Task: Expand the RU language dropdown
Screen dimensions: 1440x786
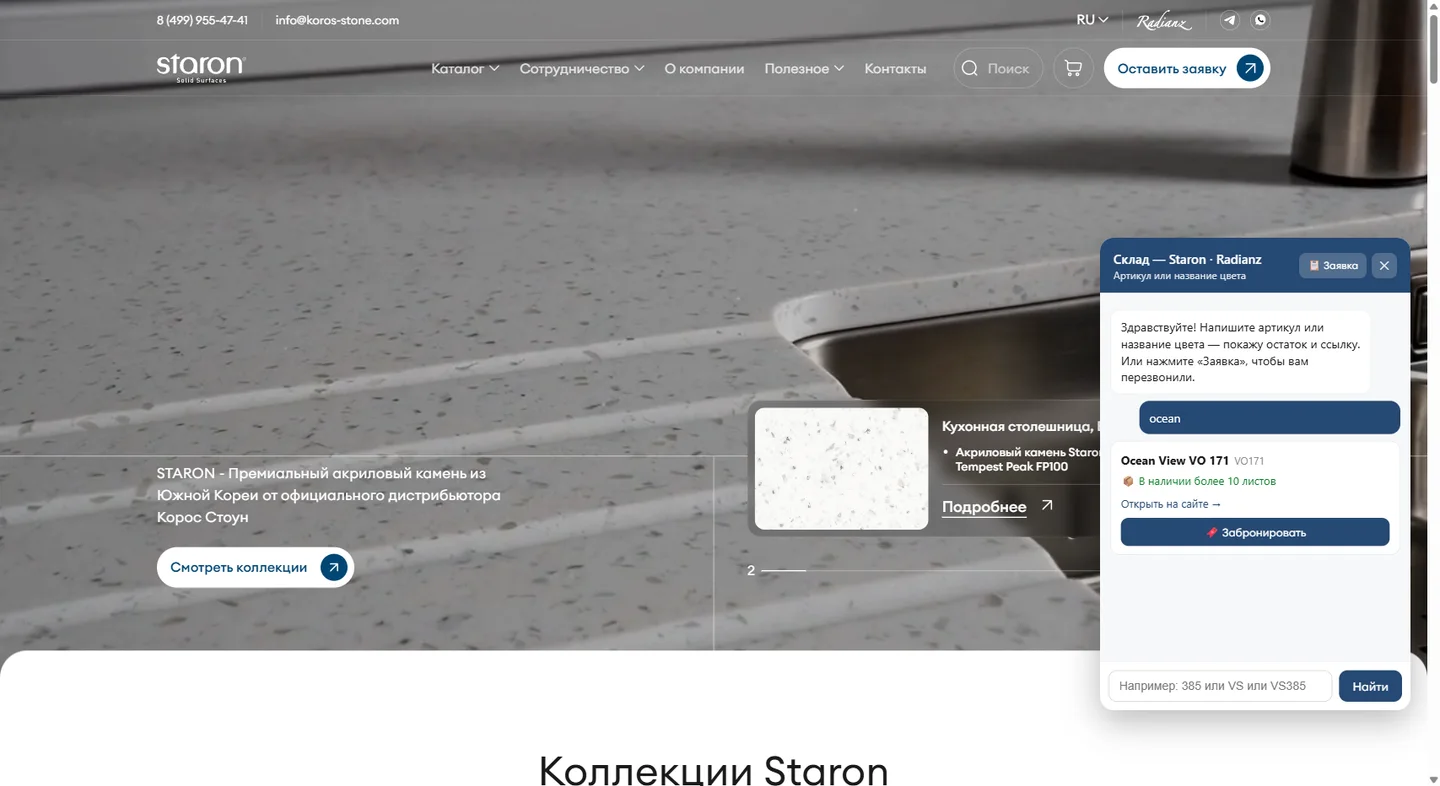Action: 1092,20
